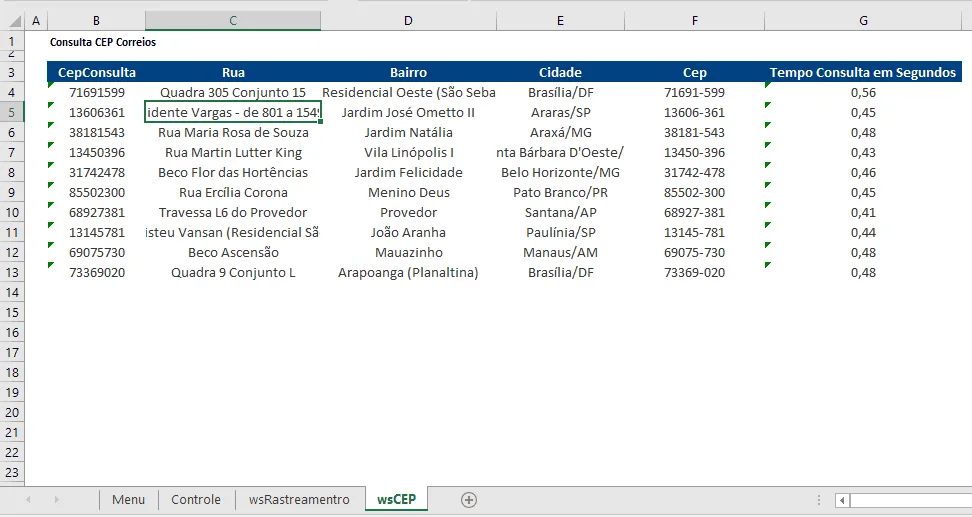Click the horizontal scrollbar track

coord(911,500)
